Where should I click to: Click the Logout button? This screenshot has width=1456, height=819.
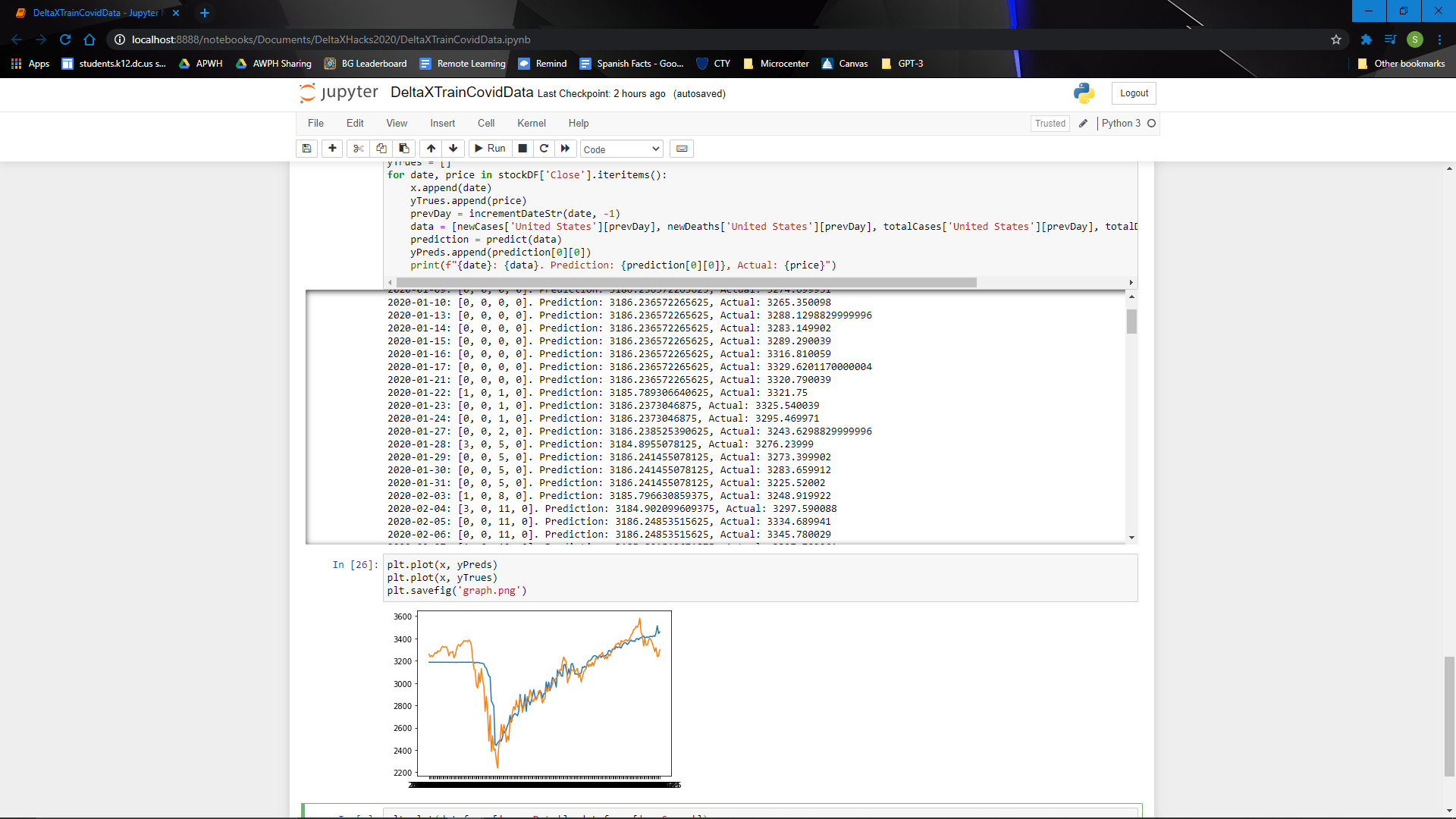(1134, 93)
